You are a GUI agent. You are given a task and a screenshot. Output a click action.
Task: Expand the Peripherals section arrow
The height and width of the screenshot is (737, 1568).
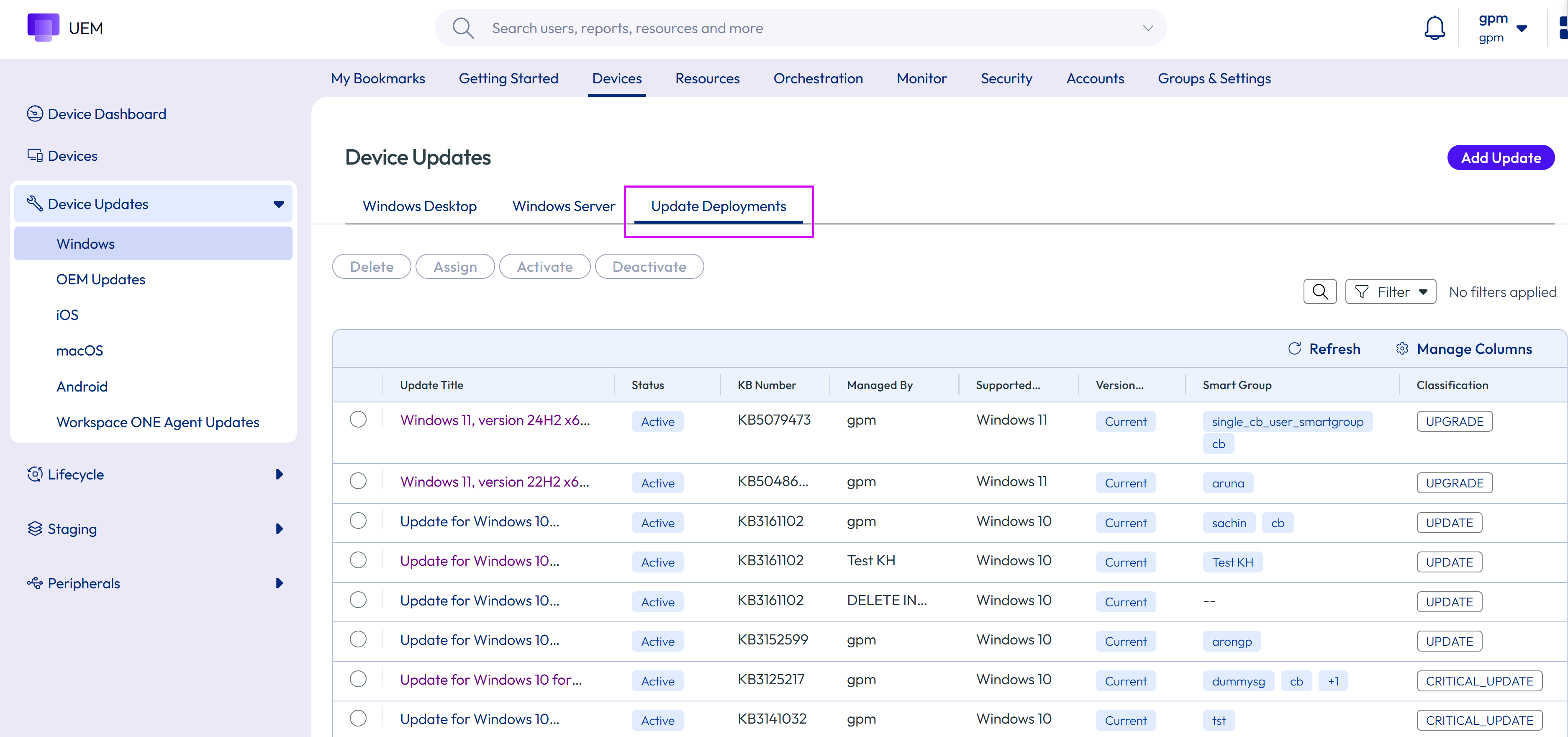(280, 583)
